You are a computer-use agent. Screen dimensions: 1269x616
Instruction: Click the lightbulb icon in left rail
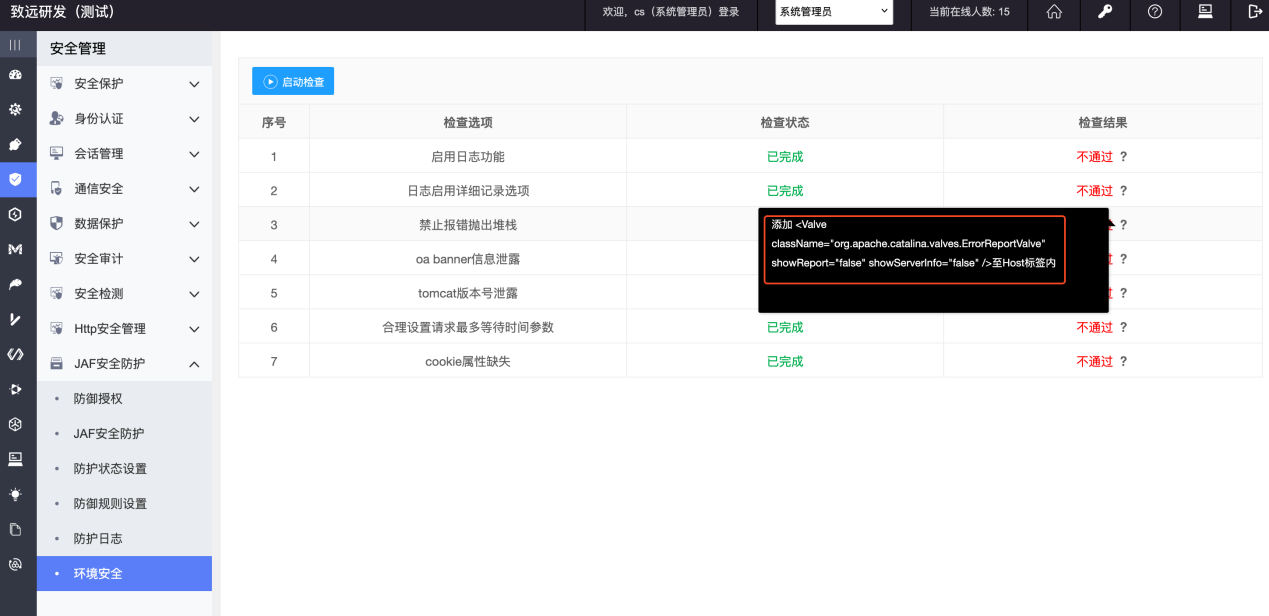point(15,494)
